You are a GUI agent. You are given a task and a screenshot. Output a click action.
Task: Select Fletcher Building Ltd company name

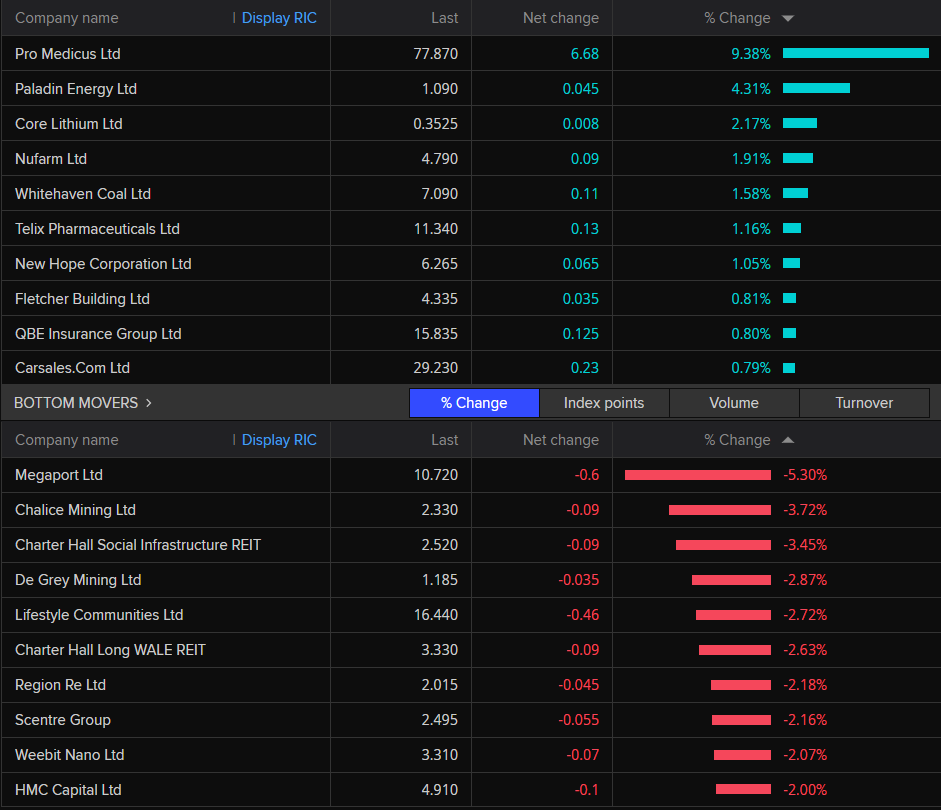(x=82, y=299)
